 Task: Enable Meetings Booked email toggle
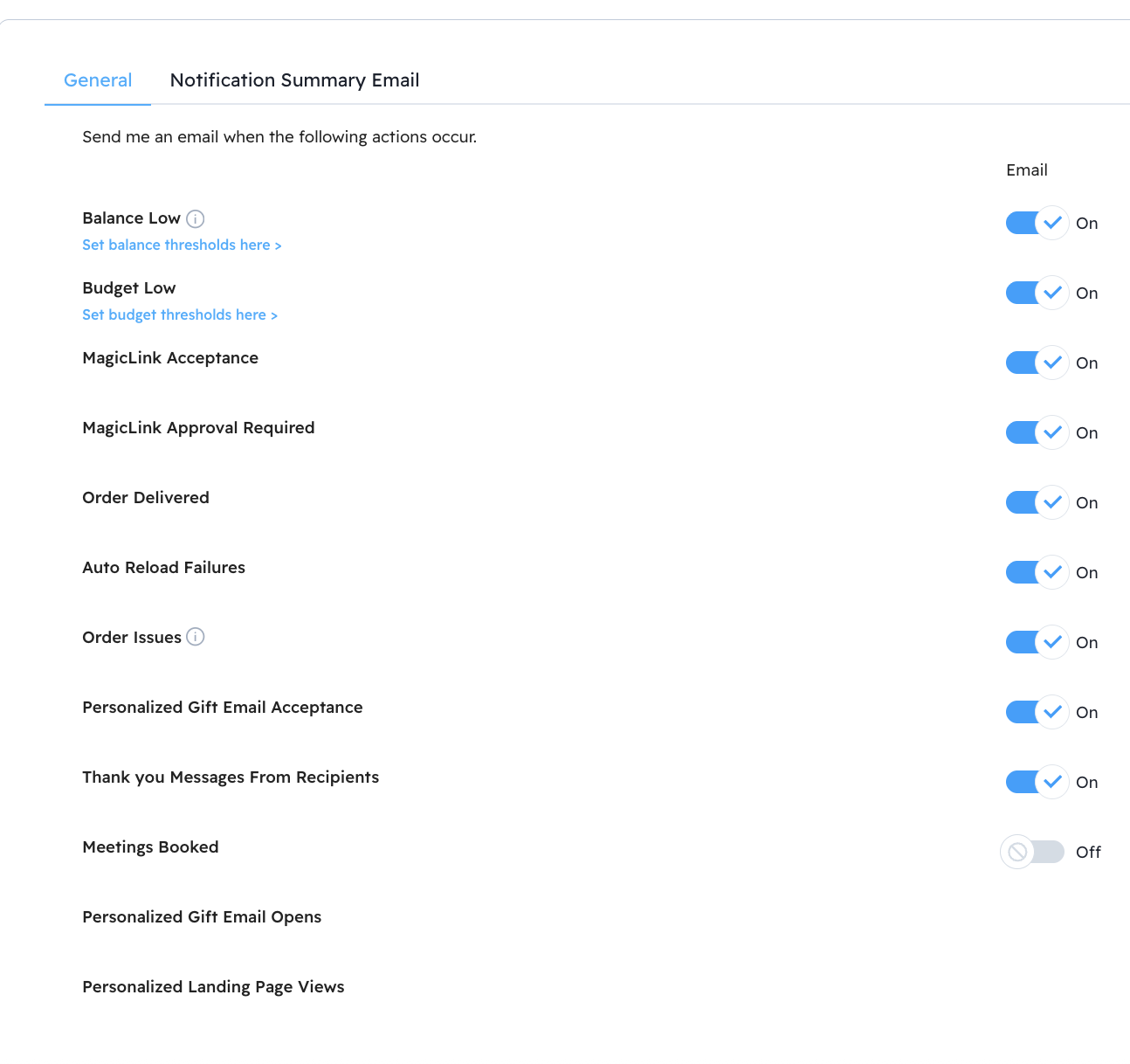(1033, 852)
